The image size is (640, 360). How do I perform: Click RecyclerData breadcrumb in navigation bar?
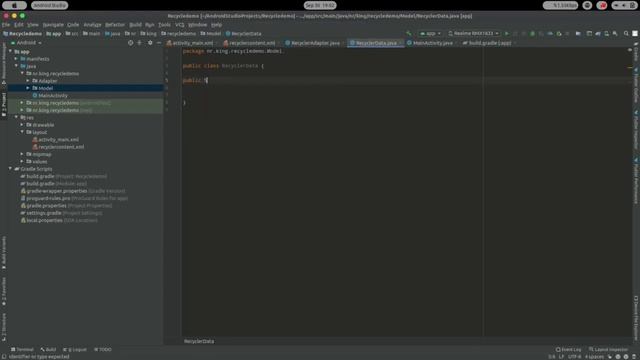click(x=244, y=33)
